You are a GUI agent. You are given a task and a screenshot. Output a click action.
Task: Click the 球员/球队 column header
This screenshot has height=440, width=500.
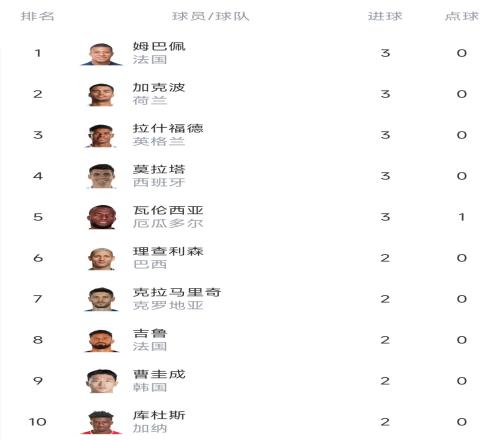click(211, 16)
